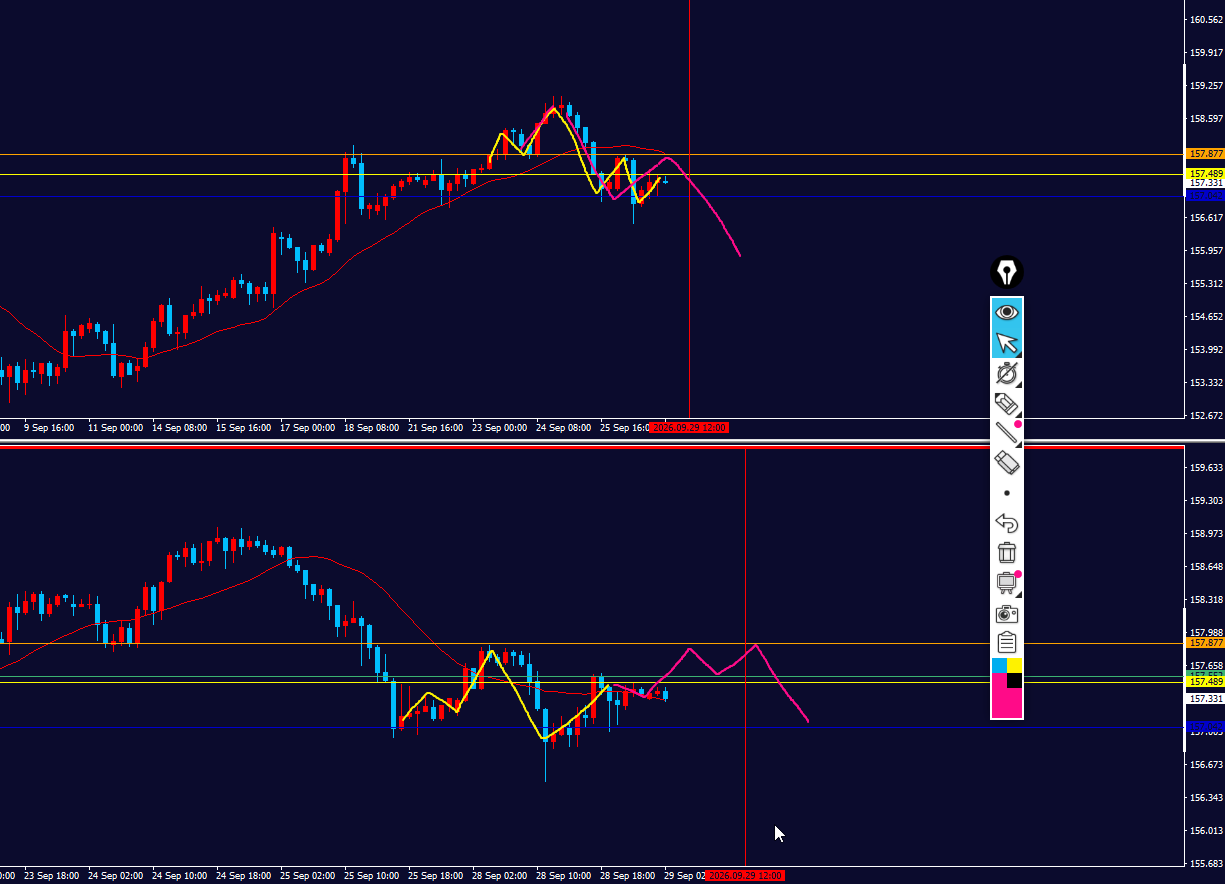Undo the last drawing stroke
This screenshot has height=884, width=1225.
point(1007,523)
